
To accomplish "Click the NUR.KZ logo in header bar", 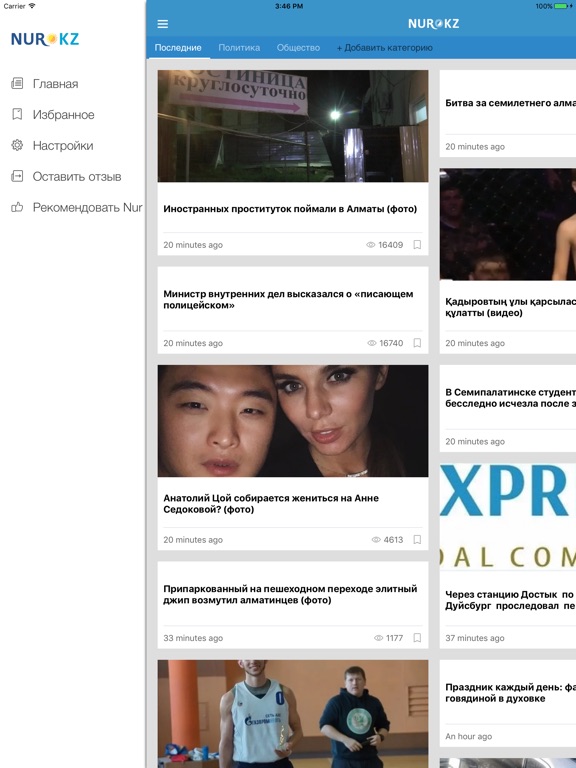I will tap(433, 24).
